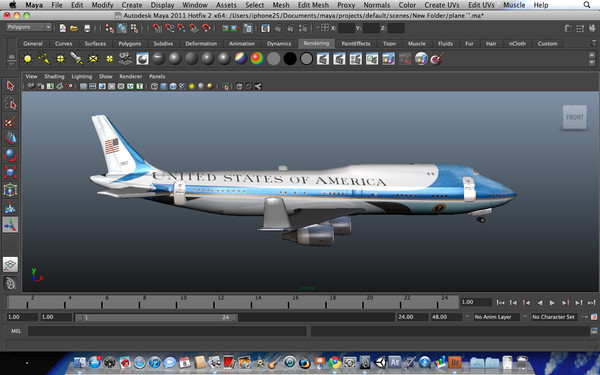
Task: Open the Create UVs menu
Action: [441, 5]
